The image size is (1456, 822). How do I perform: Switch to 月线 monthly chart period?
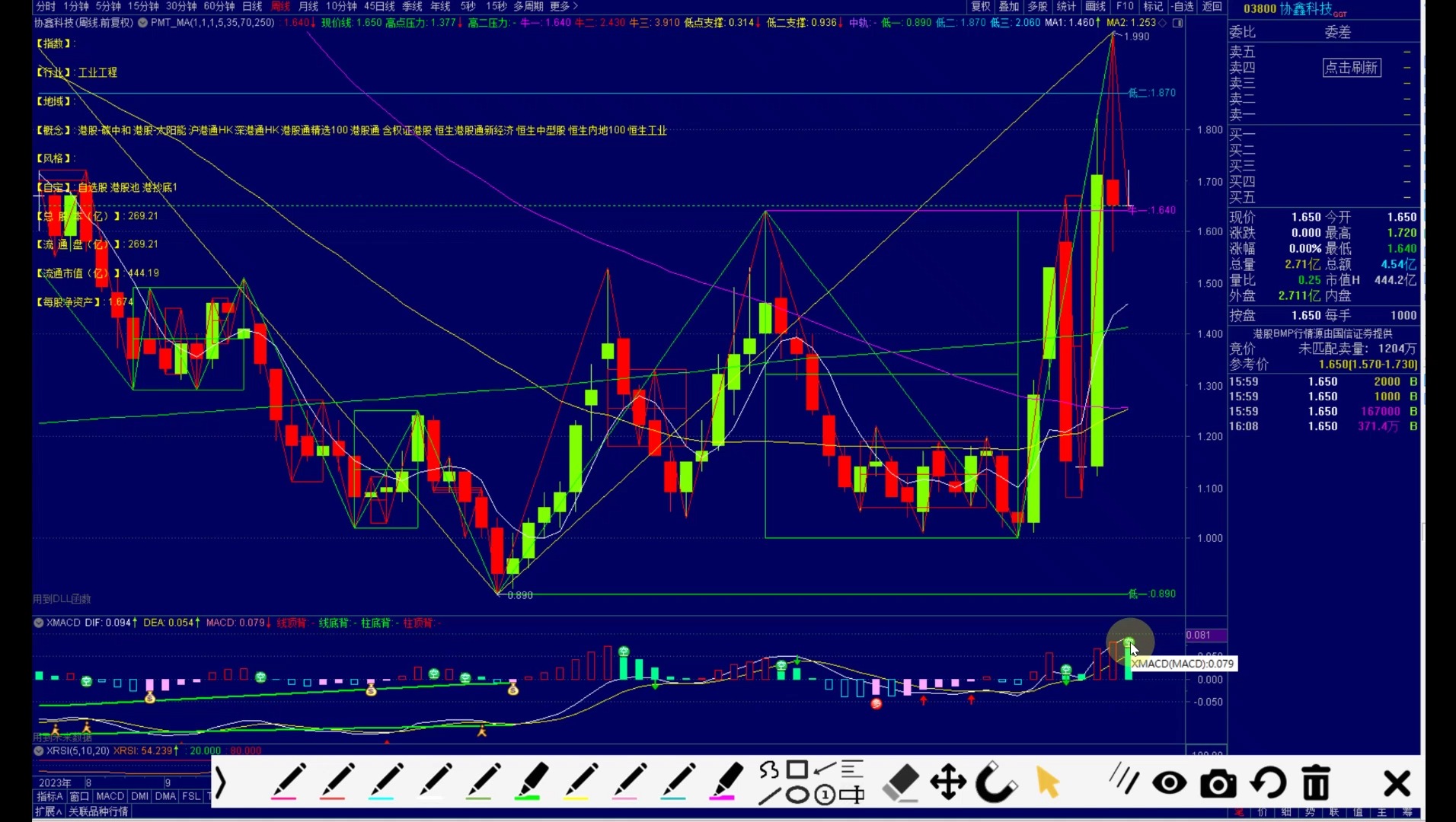[308, 6]
